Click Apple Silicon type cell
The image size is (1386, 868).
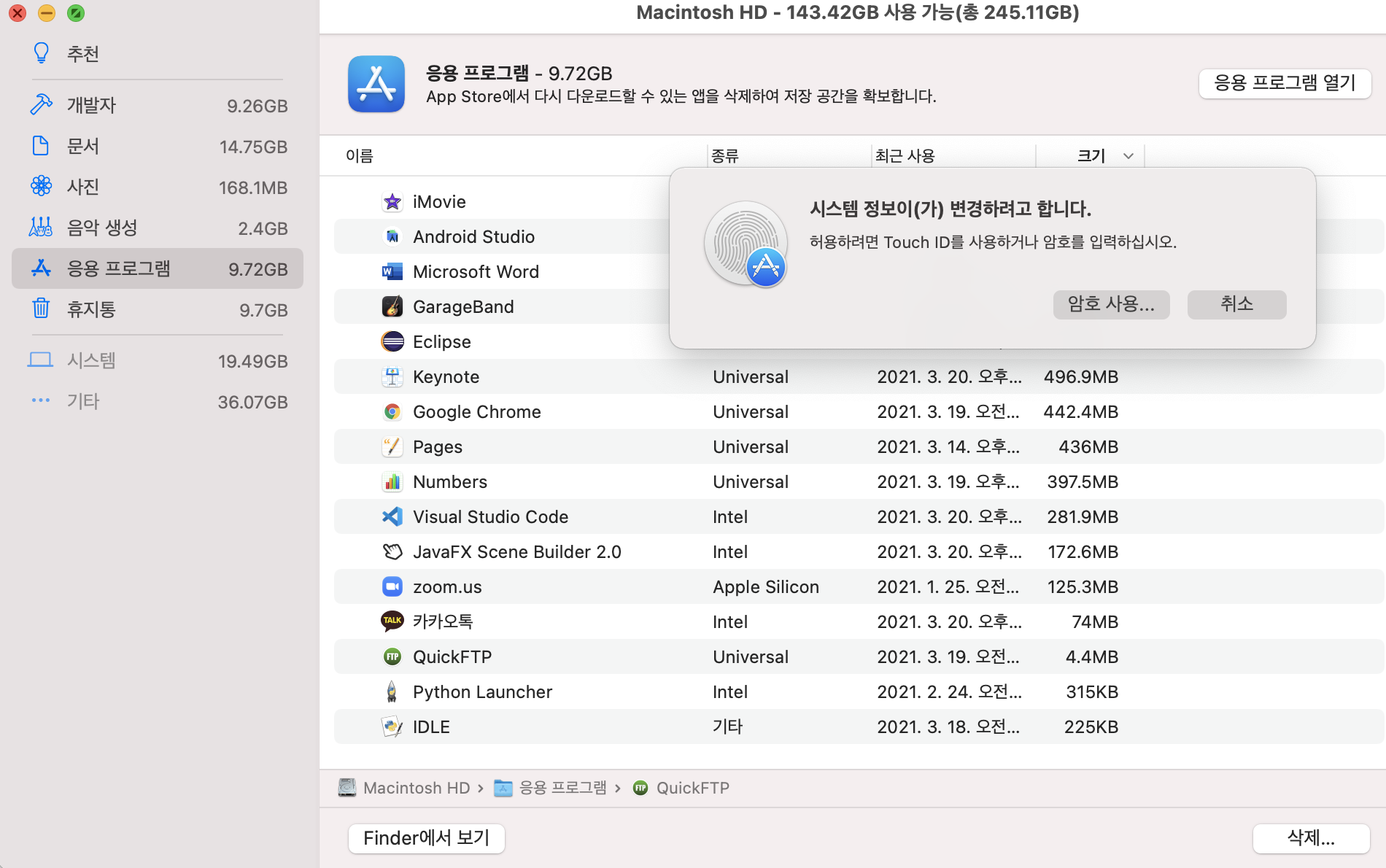766,587
